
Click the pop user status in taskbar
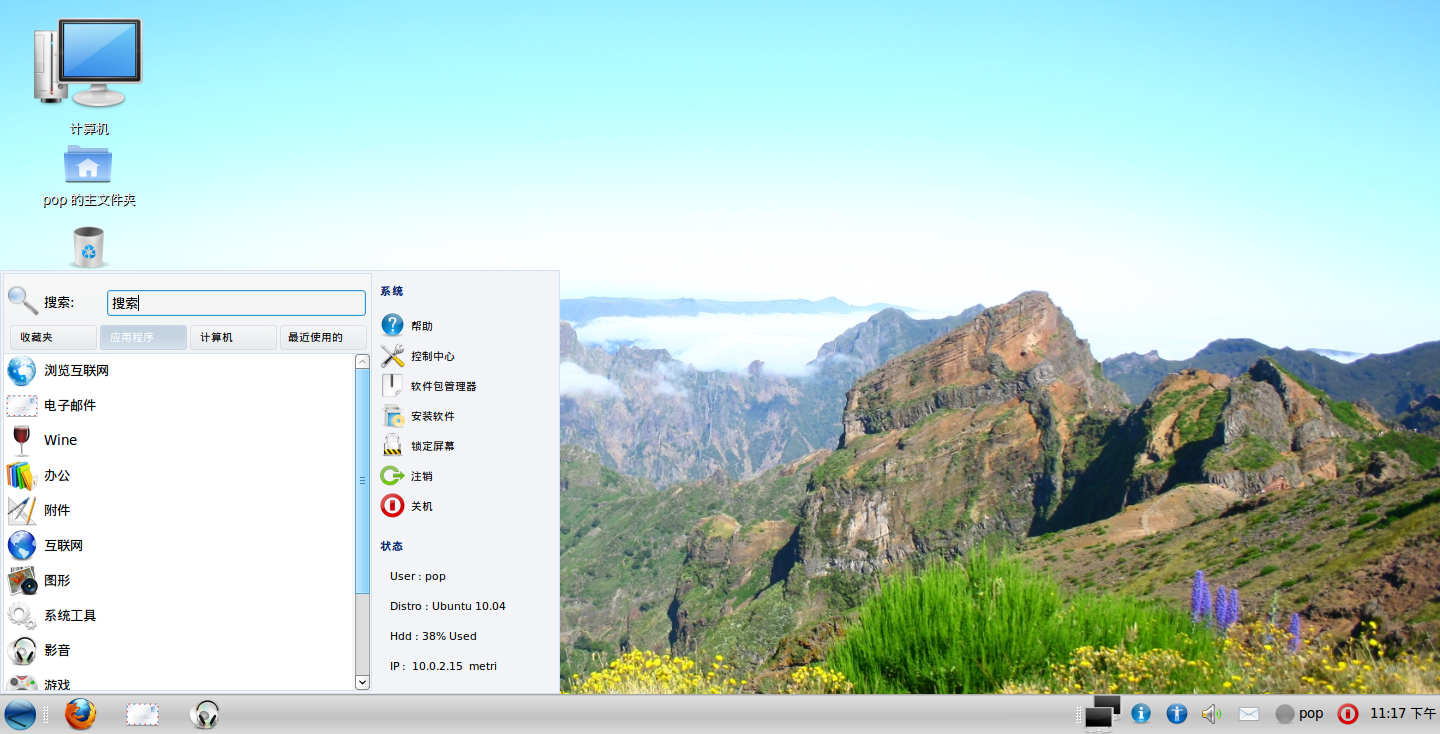point(1299,713)
